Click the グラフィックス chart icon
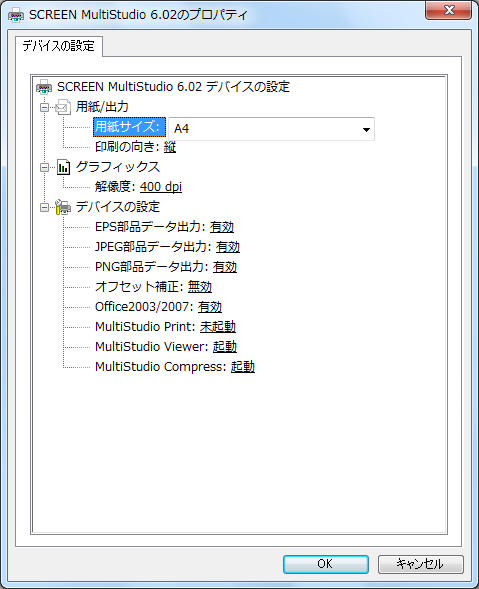 point(63,167)
